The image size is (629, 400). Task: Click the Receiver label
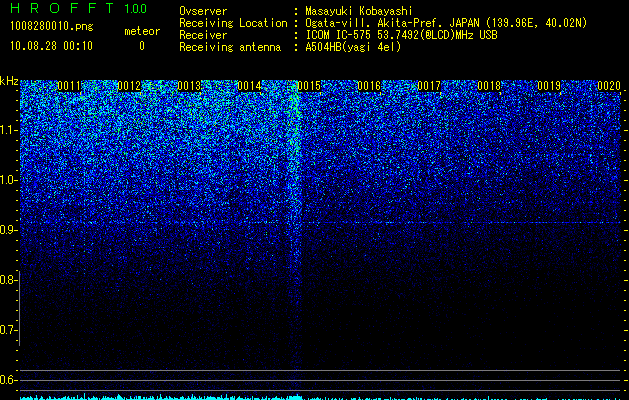(x=203, y=35)
